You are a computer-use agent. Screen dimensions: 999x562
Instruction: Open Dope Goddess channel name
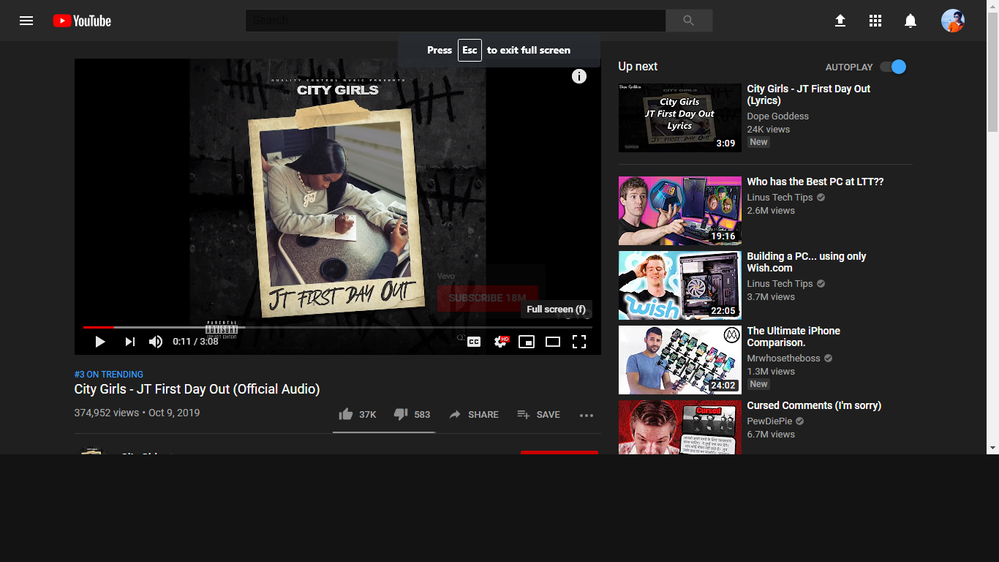(x=777, y=116)
